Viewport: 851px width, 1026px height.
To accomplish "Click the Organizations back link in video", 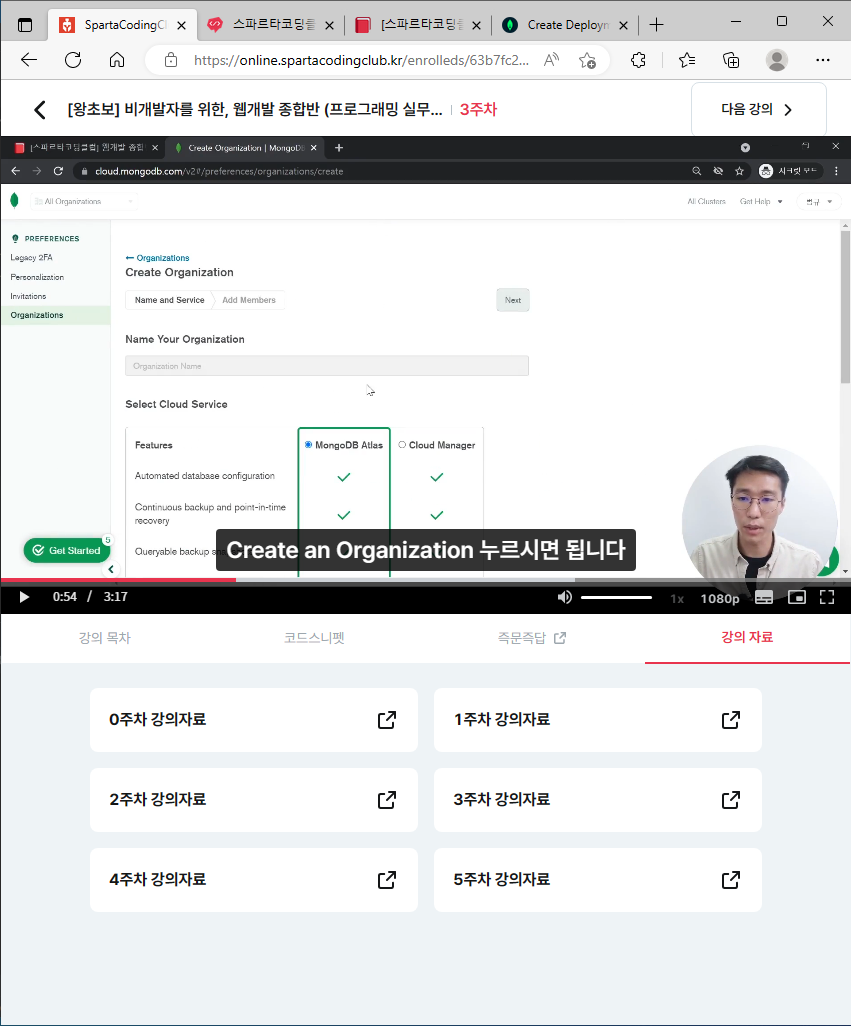I will pos(158,258).
